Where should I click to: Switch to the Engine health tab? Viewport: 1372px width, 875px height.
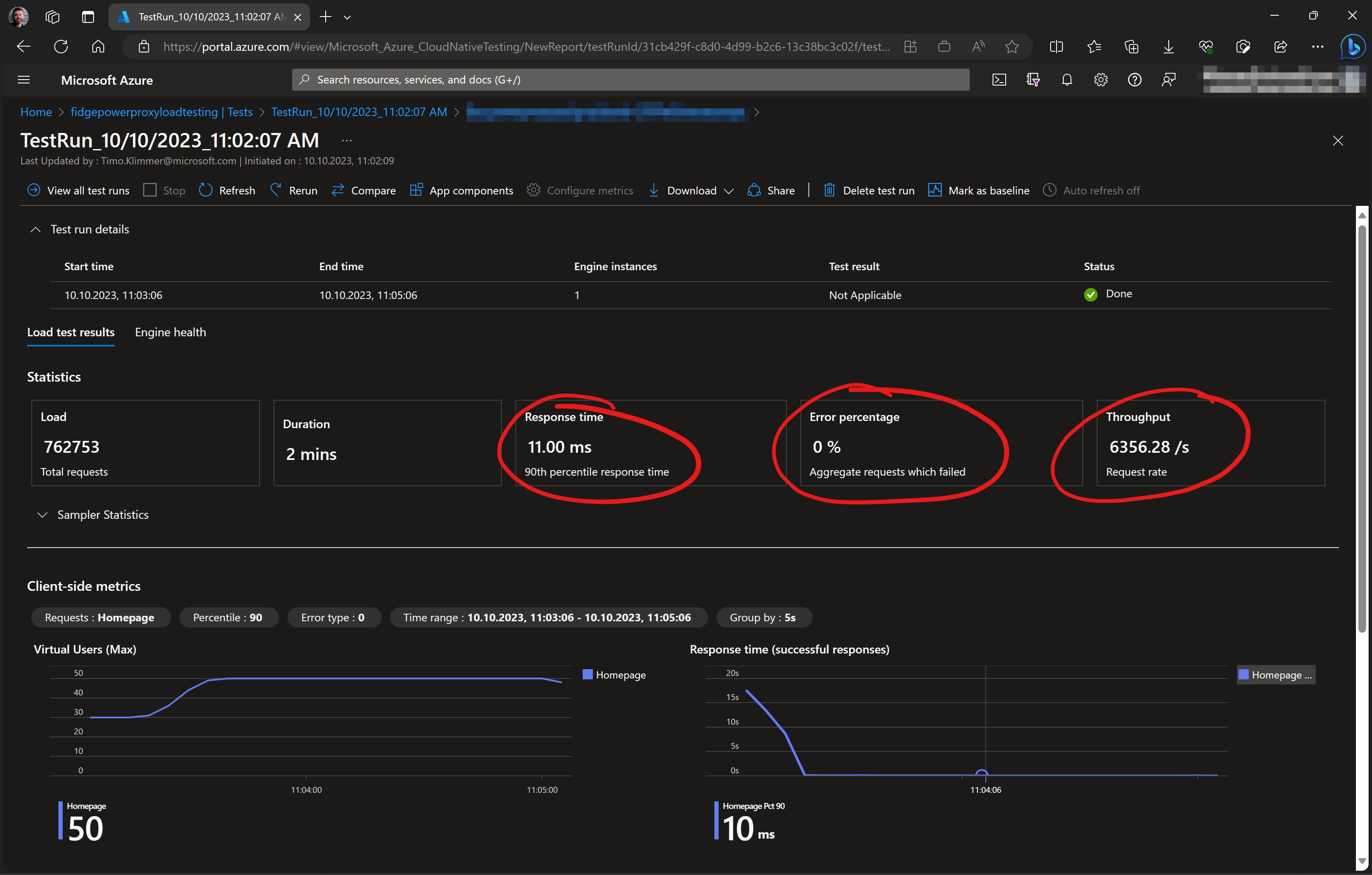(170, 332)
